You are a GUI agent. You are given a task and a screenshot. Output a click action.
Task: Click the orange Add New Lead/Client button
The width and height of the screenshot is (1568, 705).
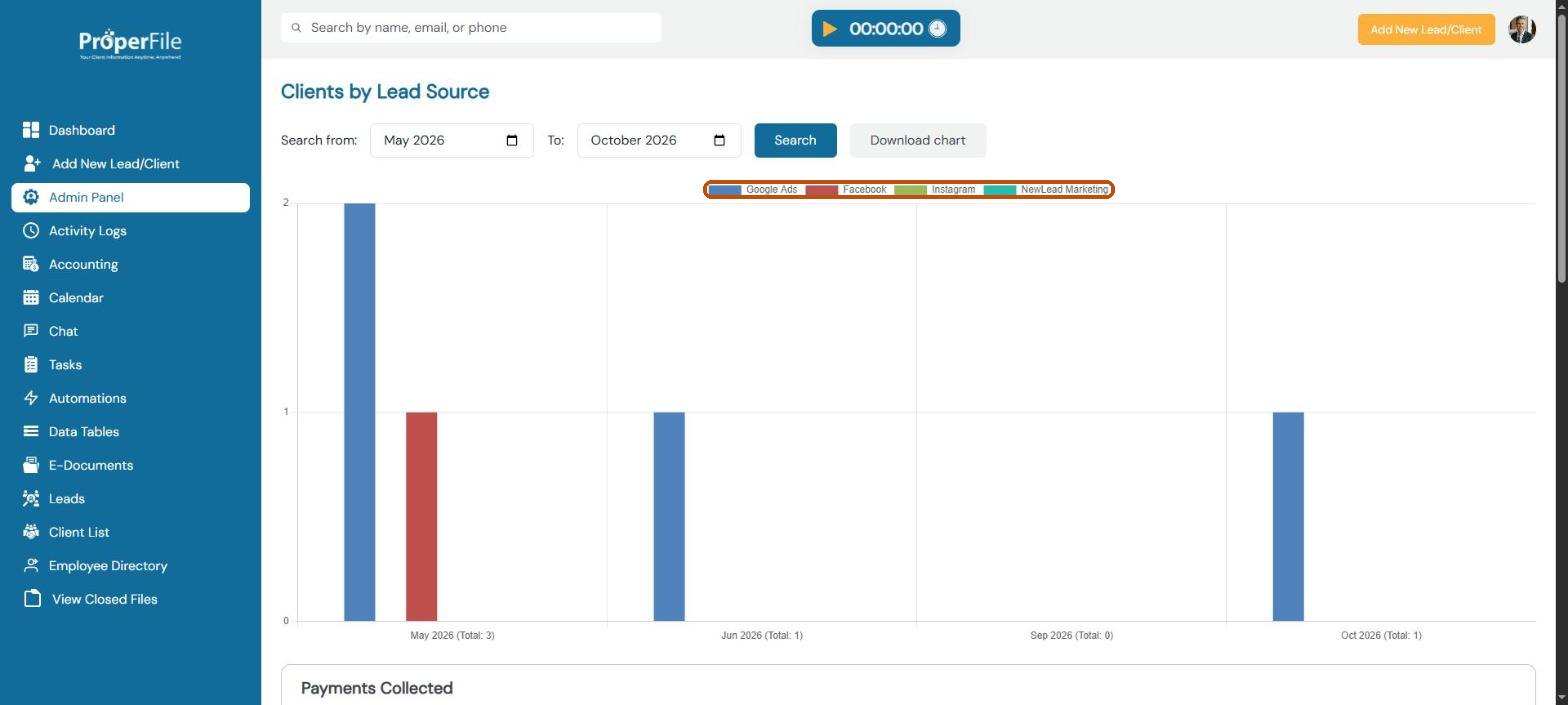click(x=1426, y=29)
